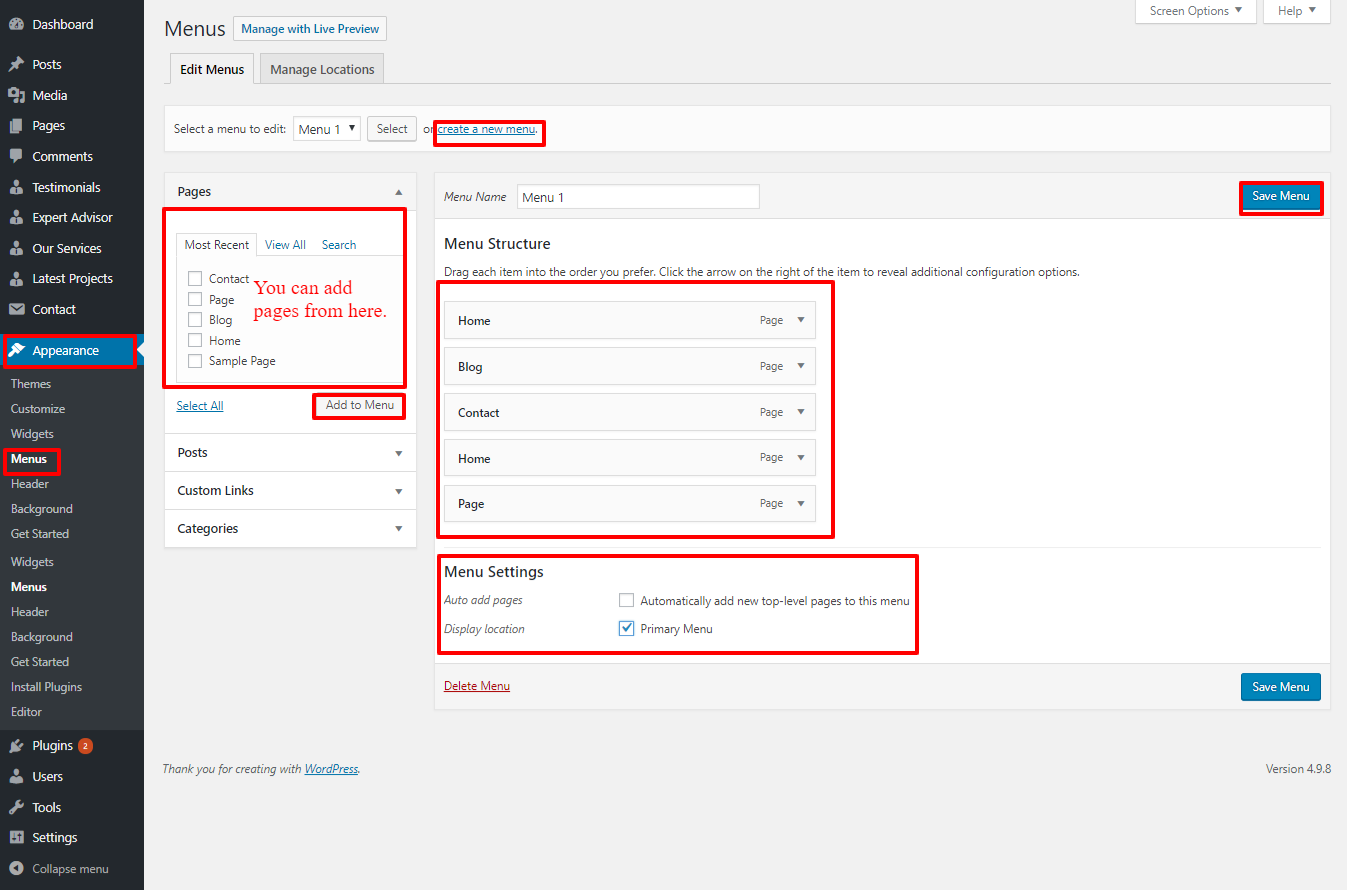Switch to the Manage Locations tab
This screenshot has height=890, width=1347.
pos(322,69)
